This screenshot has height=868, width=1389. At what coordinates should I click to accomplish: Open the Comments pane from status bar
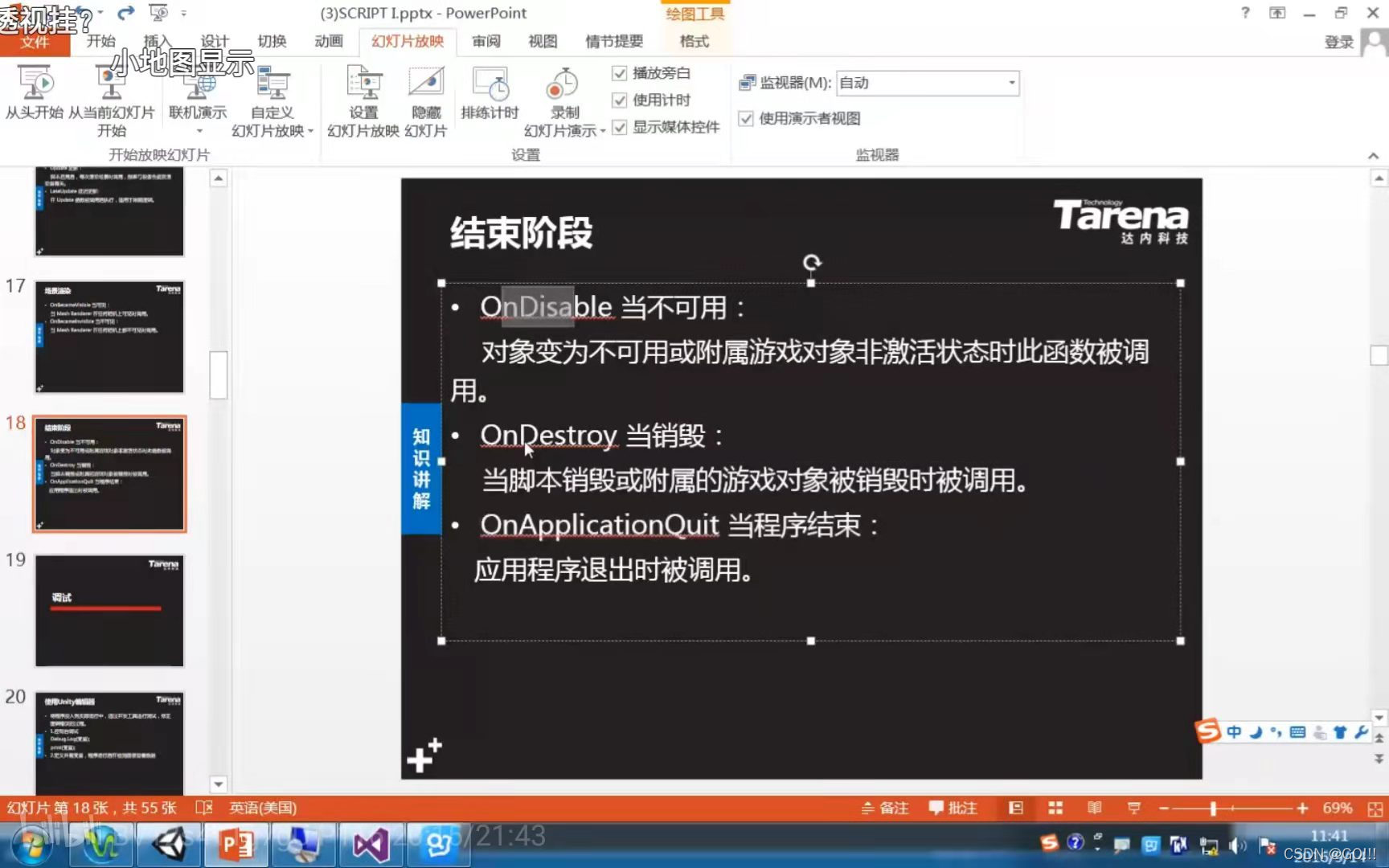point(953,808)
